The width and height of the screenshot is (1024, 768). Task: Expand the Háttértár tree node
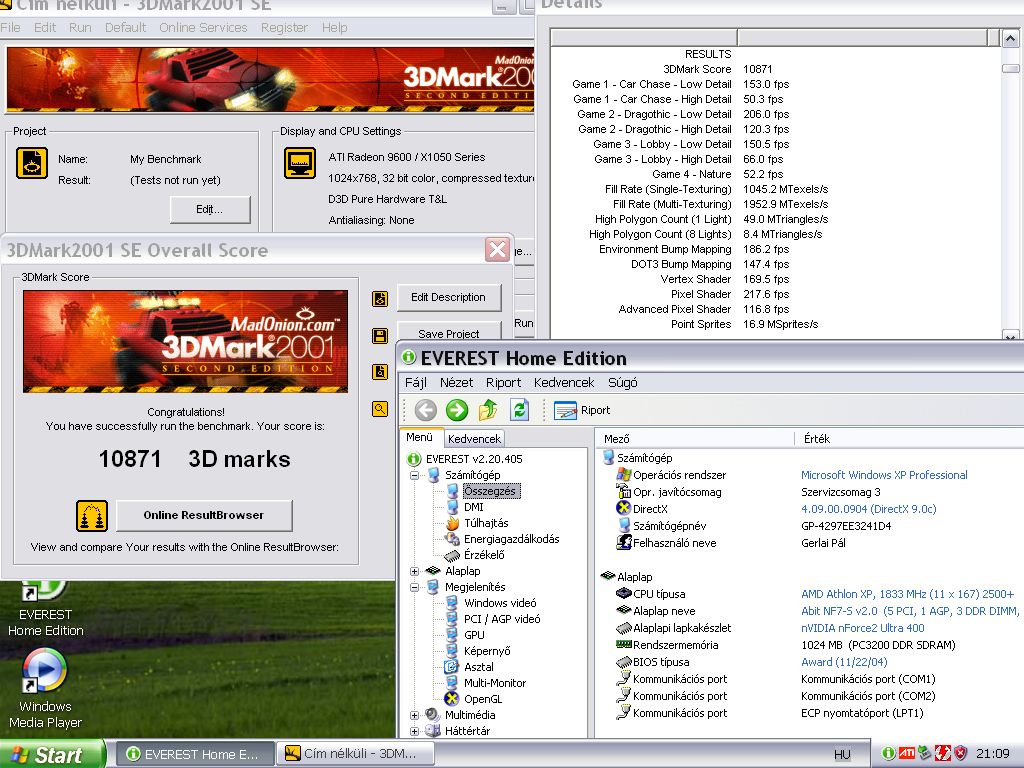414,731
